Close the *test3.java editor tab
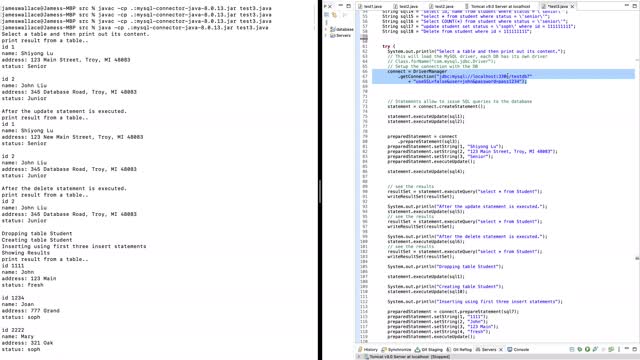 click(x=572, y=7)
